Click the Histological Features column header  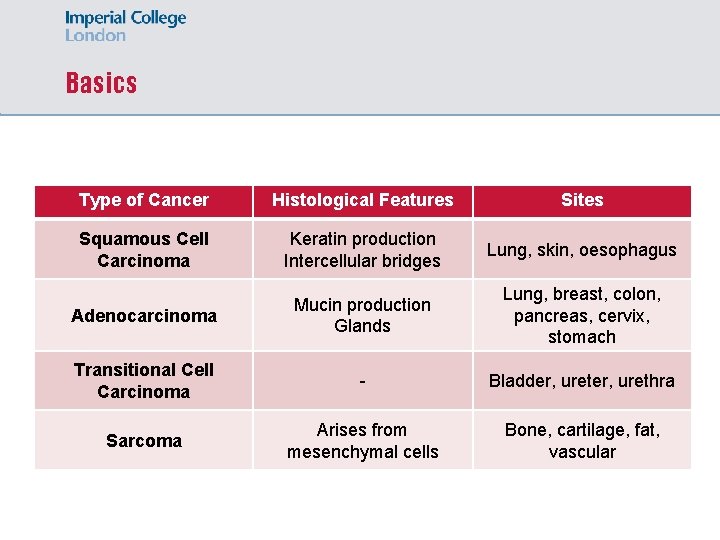363,201
